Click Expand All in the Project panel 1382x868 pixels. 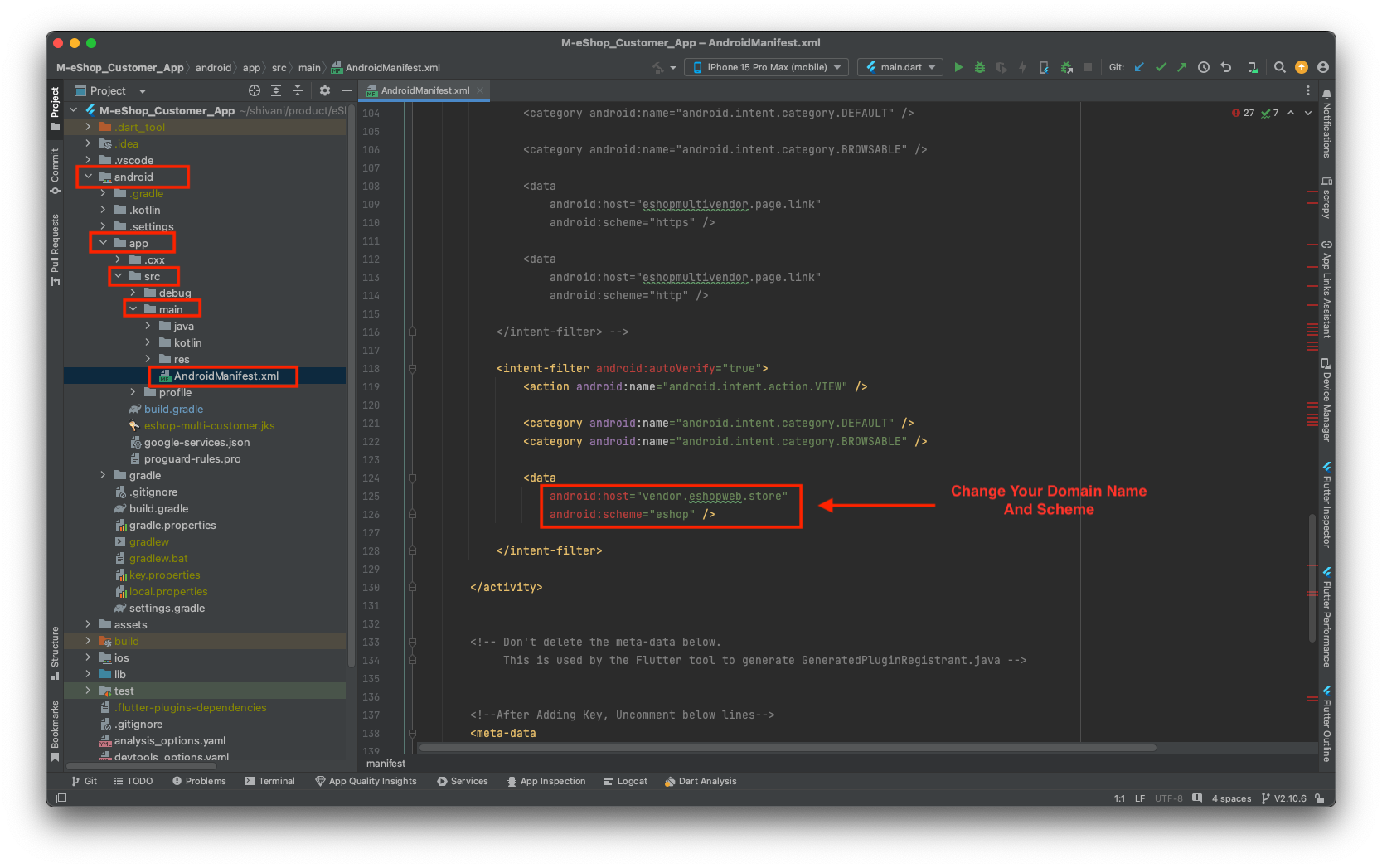pyautogui.click(x=276, y=90)
